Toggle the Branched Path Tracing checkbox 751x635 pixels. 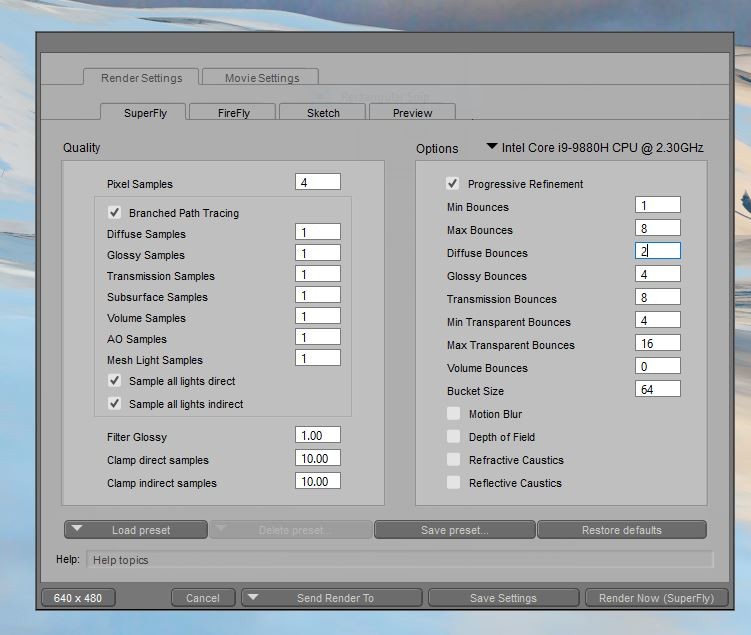114,212
